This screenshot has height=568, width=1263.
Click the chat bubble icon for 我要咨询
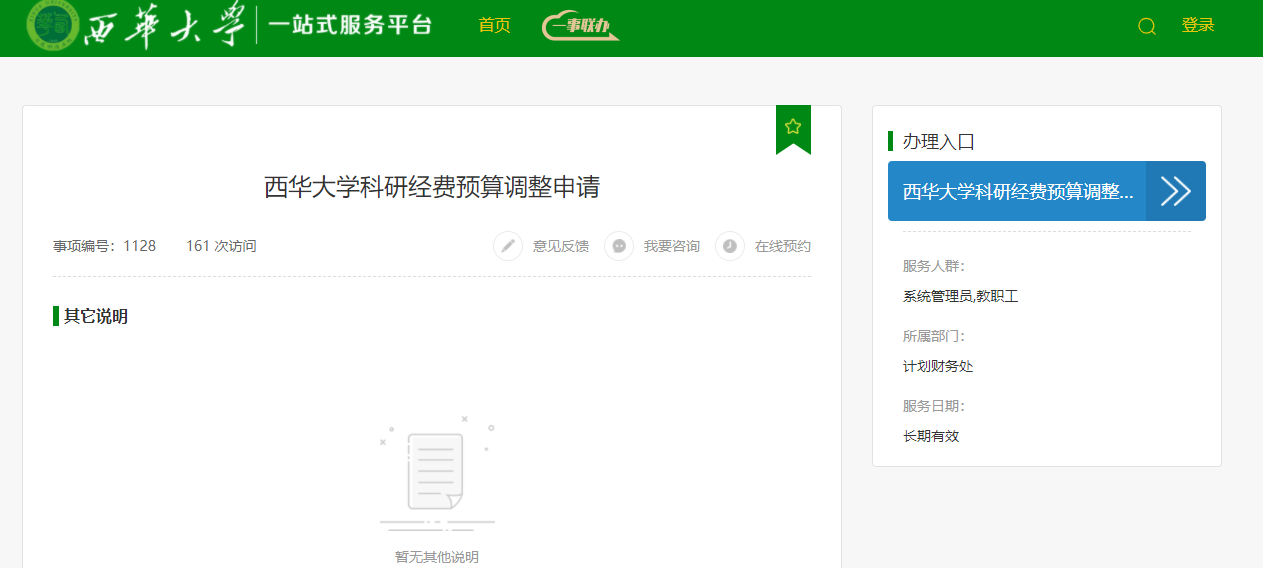tap(619, 246)
